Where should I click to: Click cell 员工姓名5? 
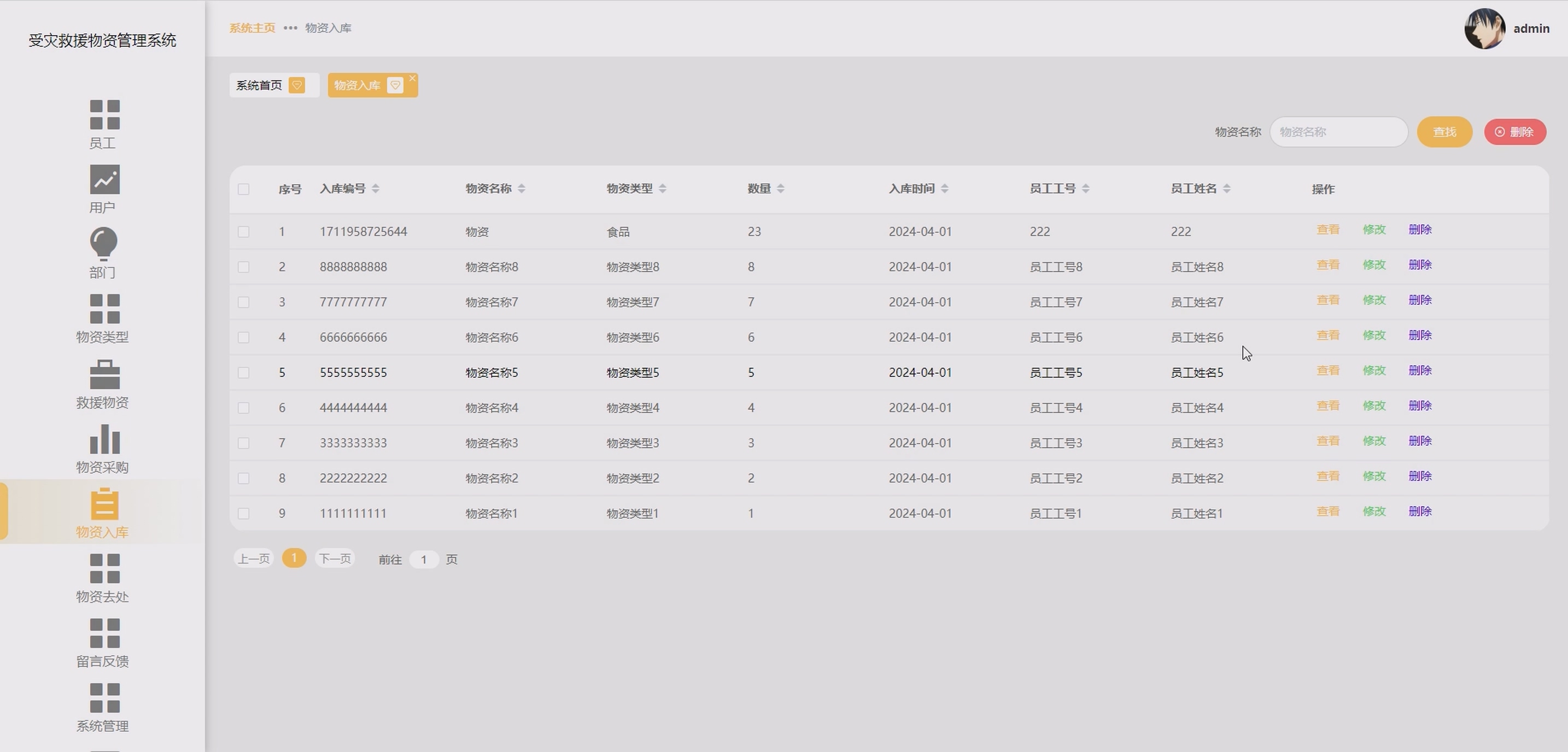(x=1197, y=373)
